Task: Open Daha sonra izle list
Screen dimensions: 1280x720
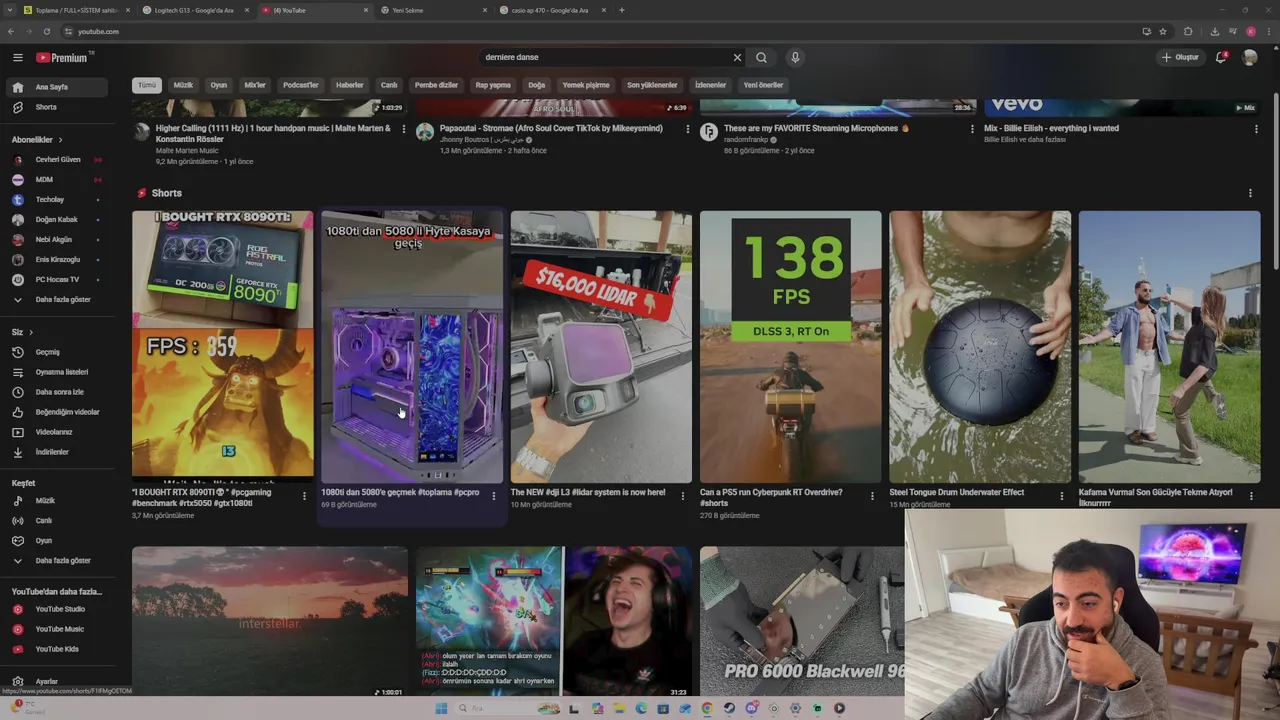Action: pos(58,392)
